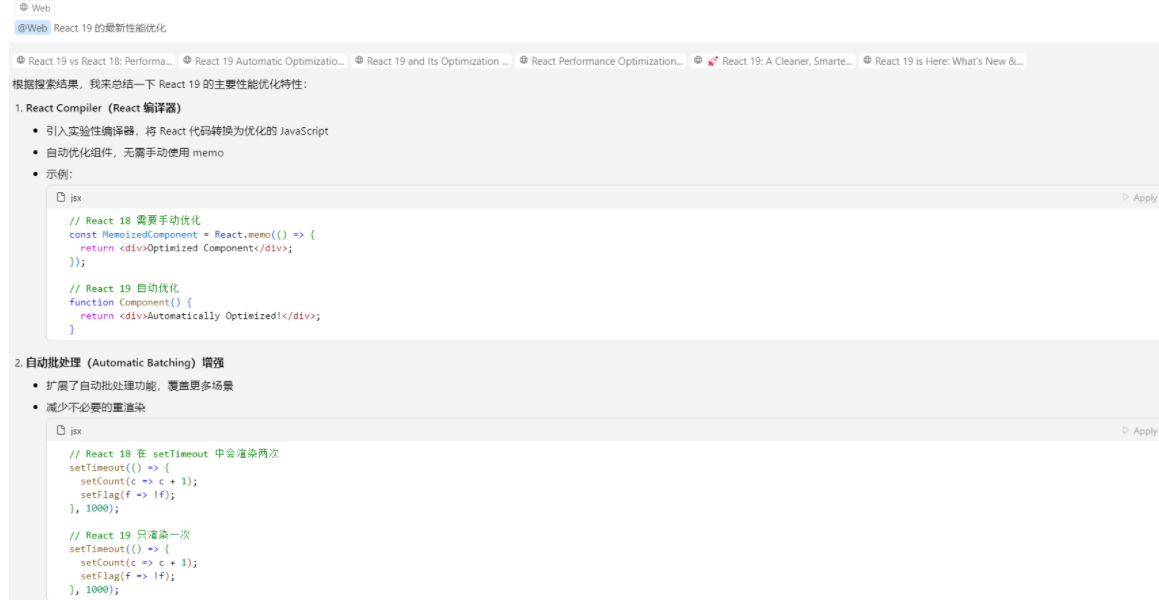Click the rocket emoji in the fifth source chip
This screenshot has height=600, width=1159.
tap(713, 61)
